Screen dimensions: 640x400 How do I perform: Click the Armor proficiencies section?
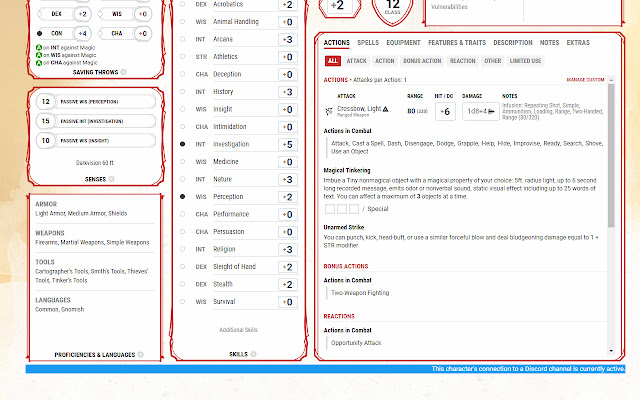point(95,209)
